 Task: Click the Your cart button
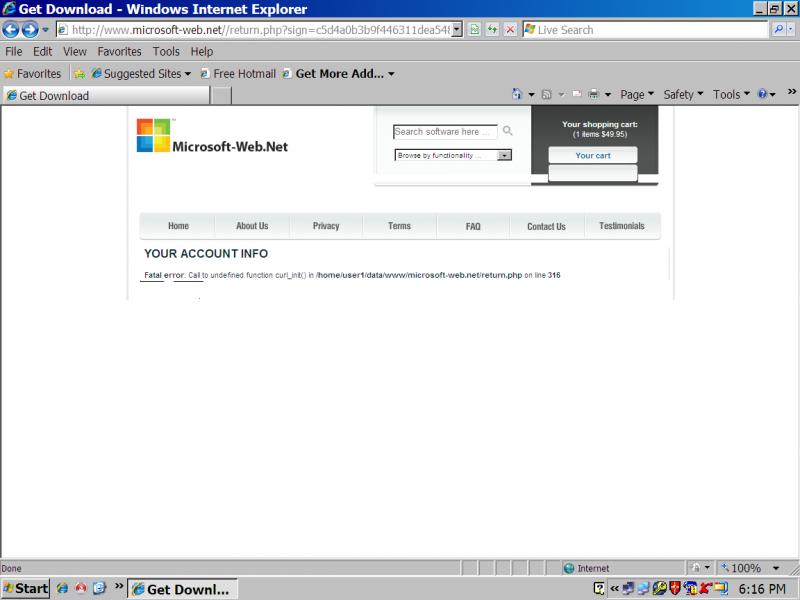(593, 155)
